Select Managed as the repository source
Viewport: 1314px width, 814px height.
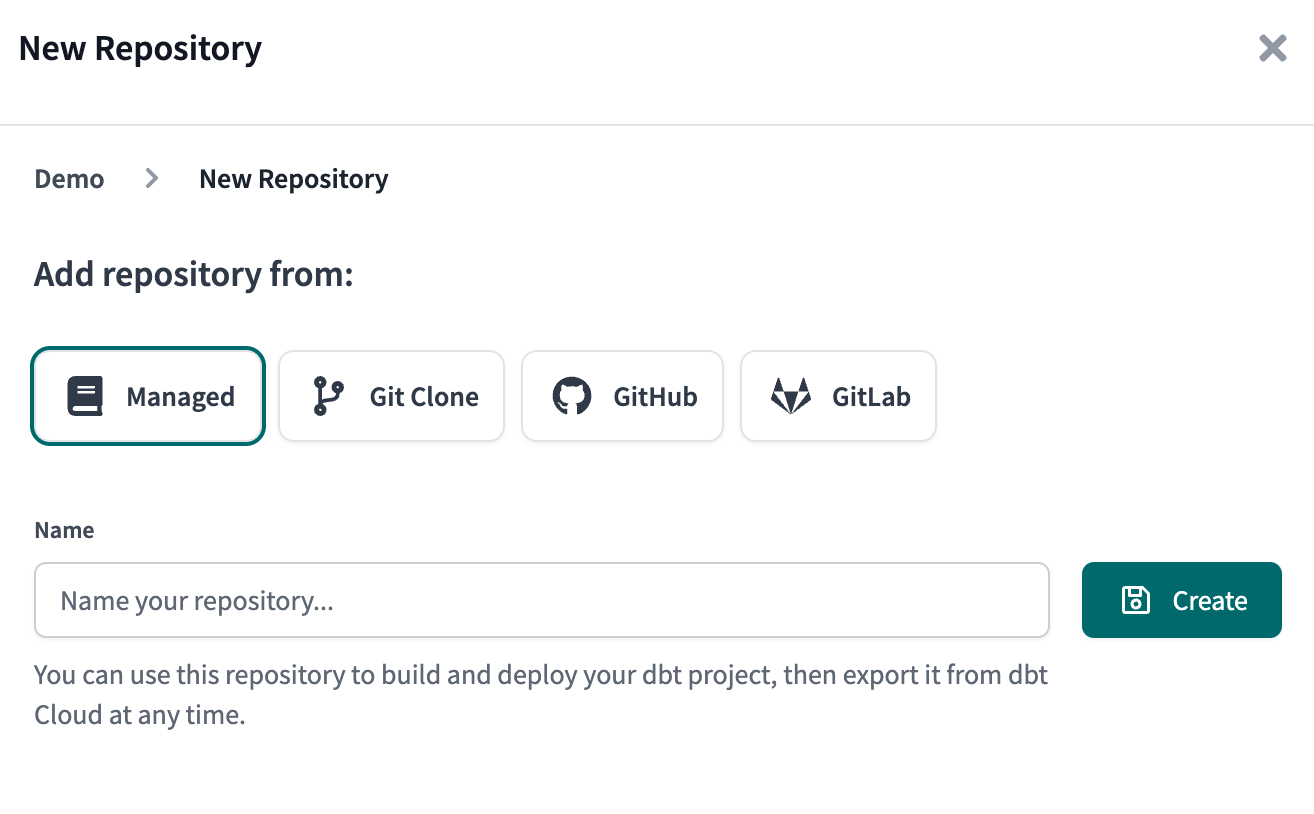point(148,396)
